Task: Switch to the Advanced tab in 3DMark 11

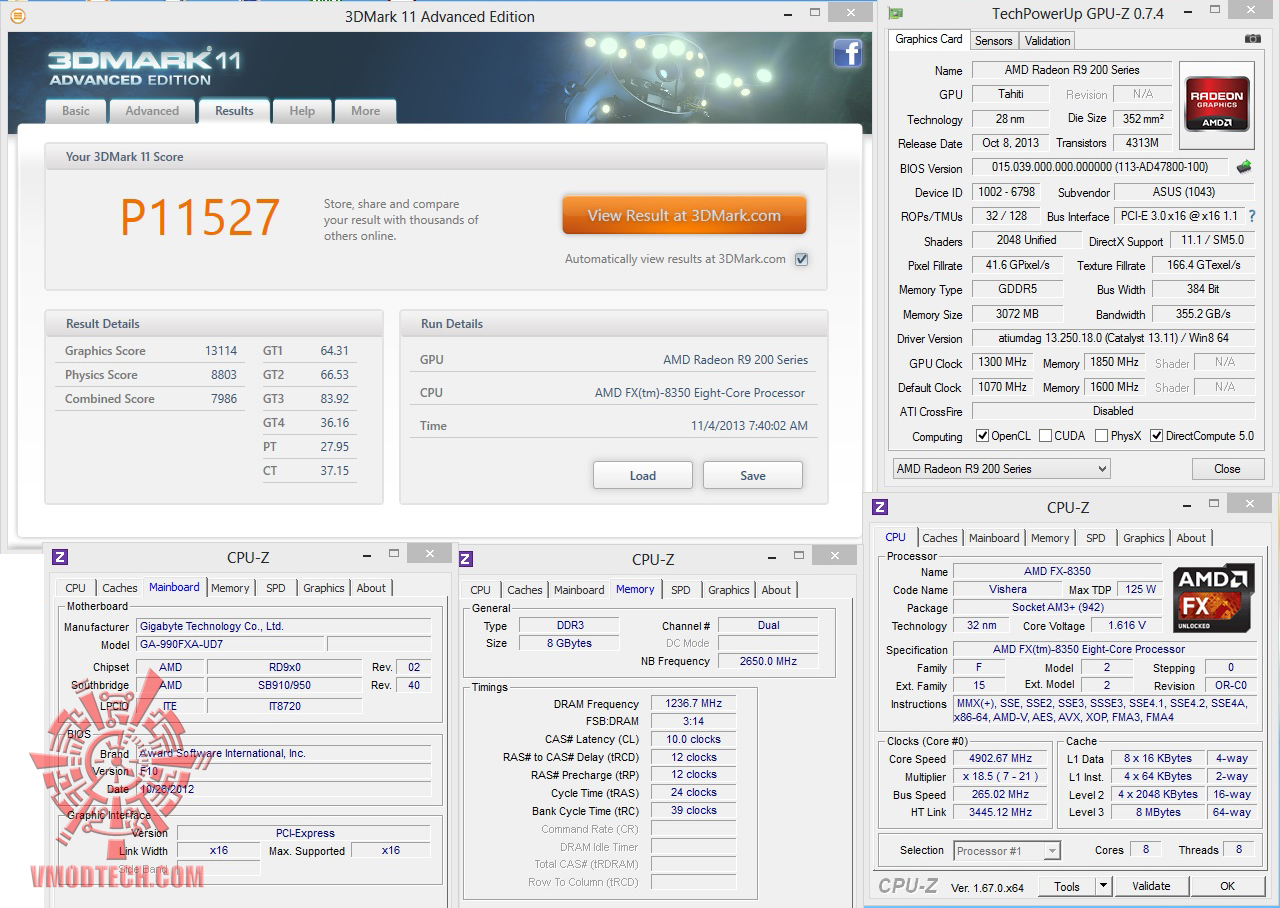Action: coord(152,111)
